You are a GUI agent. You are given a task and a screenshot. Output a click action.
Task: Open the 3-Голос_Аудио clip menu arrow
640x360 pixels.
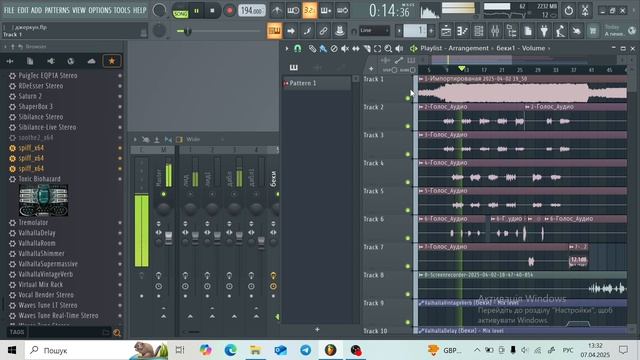[421, 135]
